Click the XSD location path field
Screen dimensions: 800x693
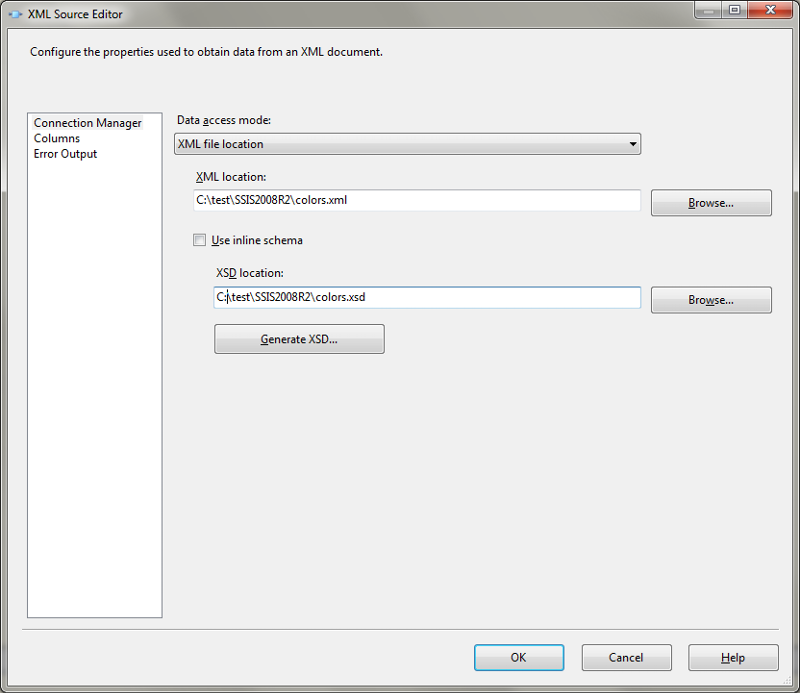tap(427, 297)
